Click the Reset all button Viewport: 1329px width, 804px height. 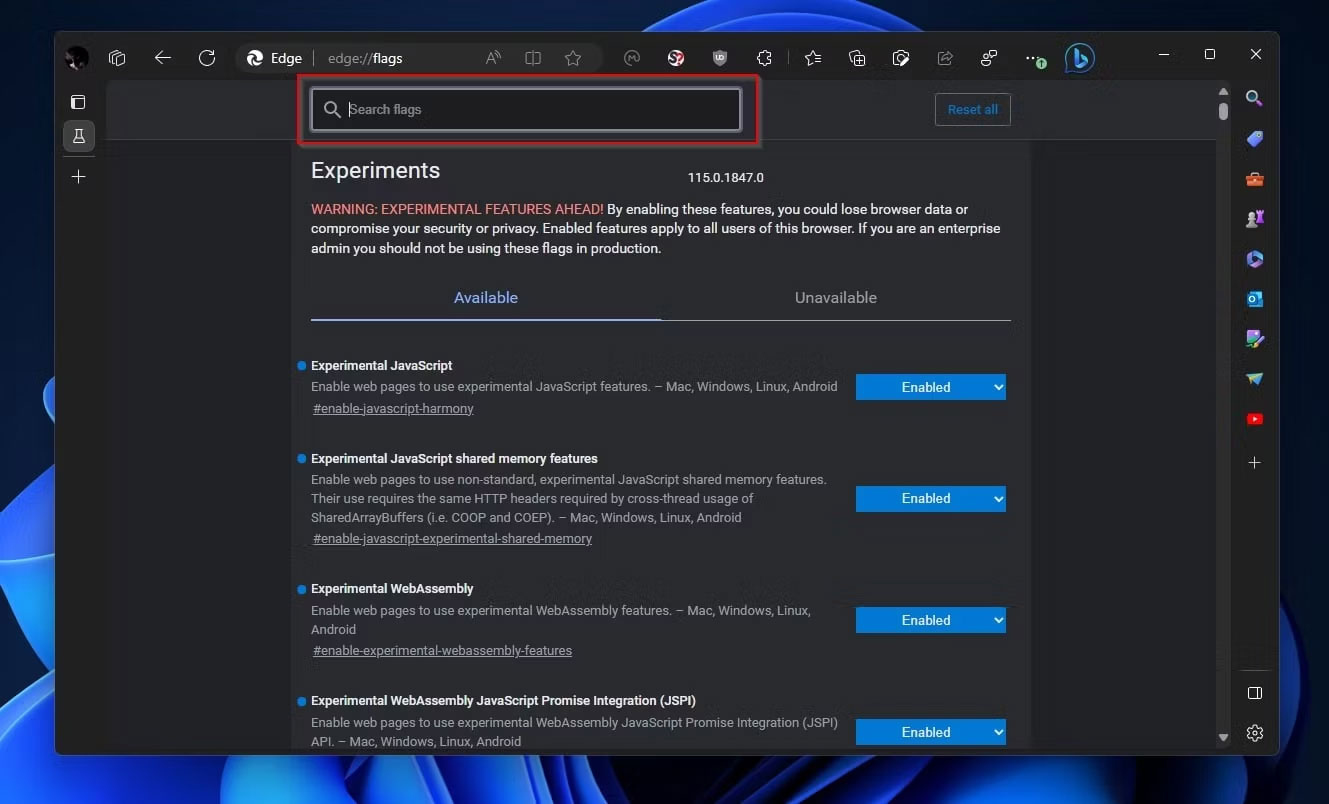(973, 110)
